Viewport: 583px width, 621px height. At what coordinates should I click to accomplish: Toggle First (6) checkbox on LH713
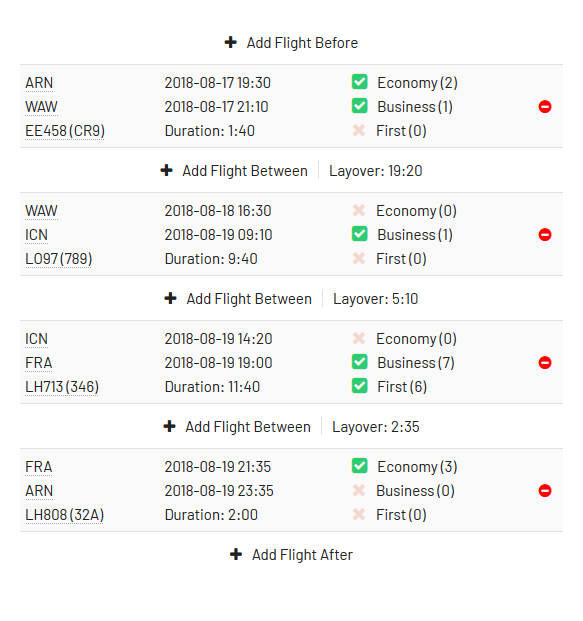[360, 386]
